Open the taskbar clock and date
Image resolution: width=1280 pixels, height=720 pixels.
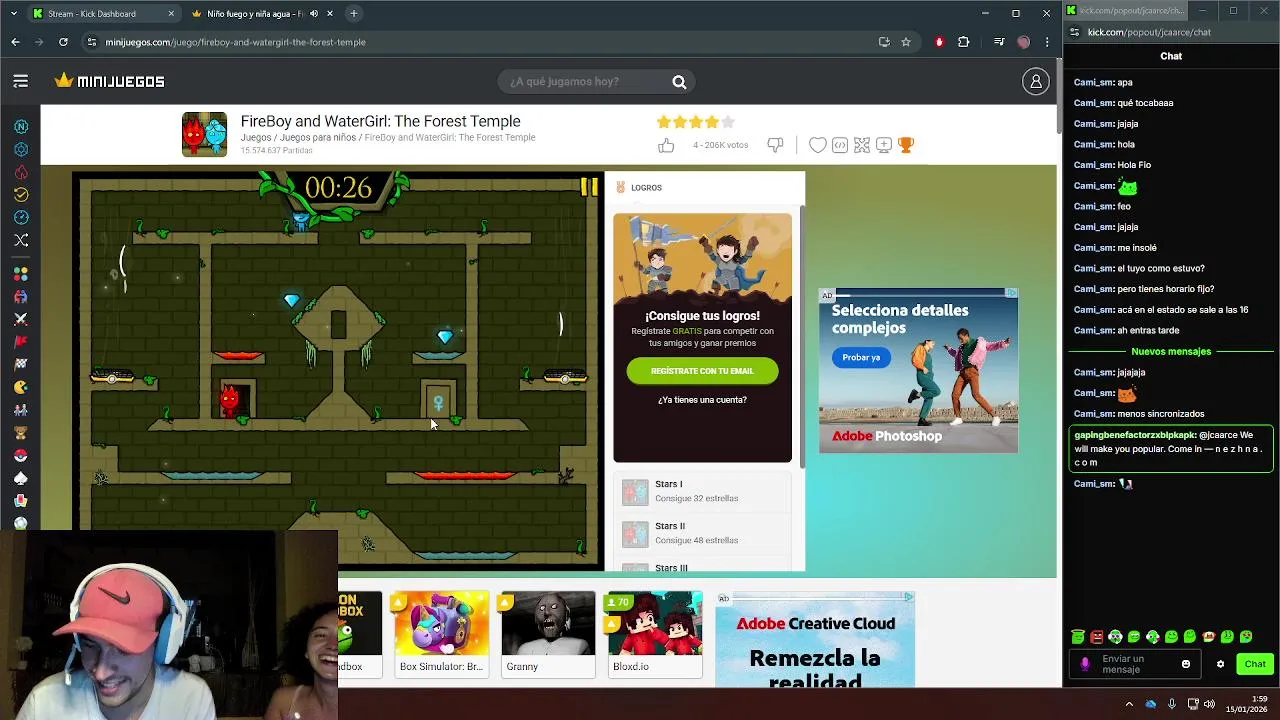[x=1247, y=704]
